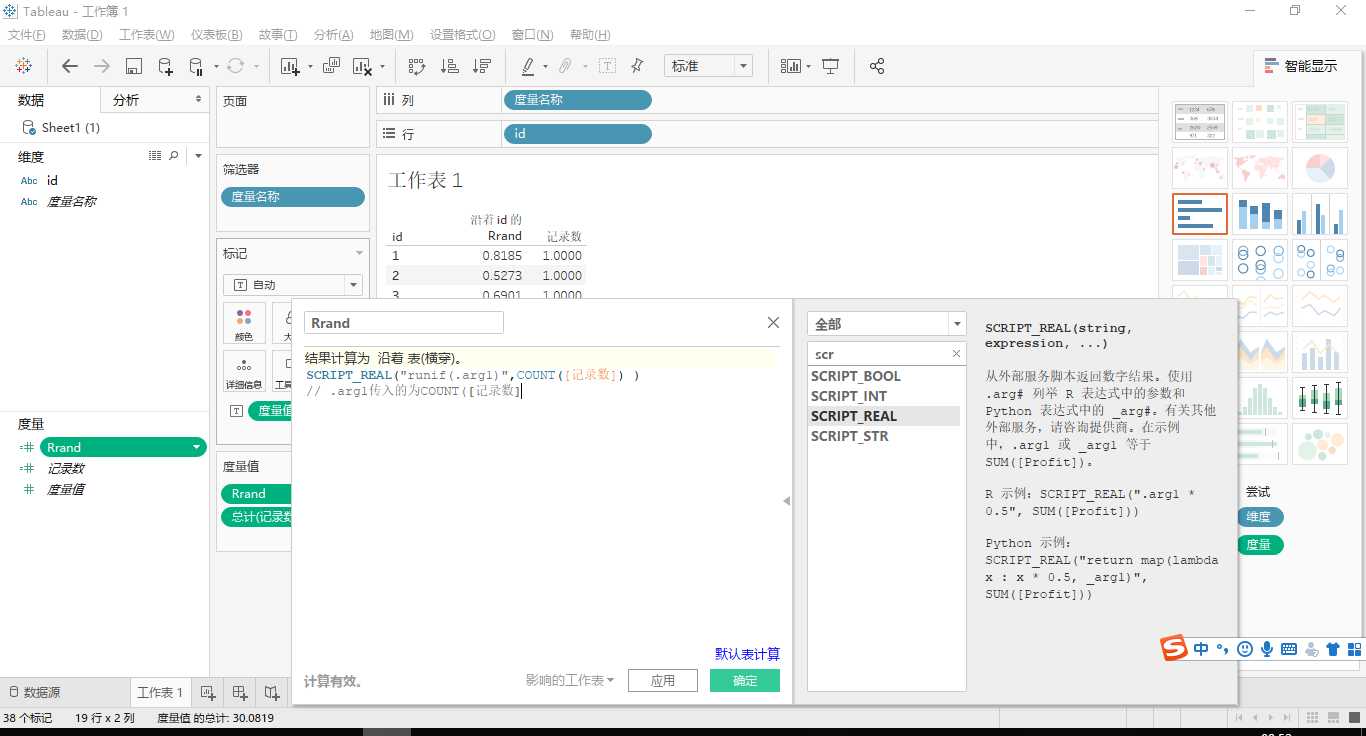Click the sort ascending icon

[x=450, y=66]
